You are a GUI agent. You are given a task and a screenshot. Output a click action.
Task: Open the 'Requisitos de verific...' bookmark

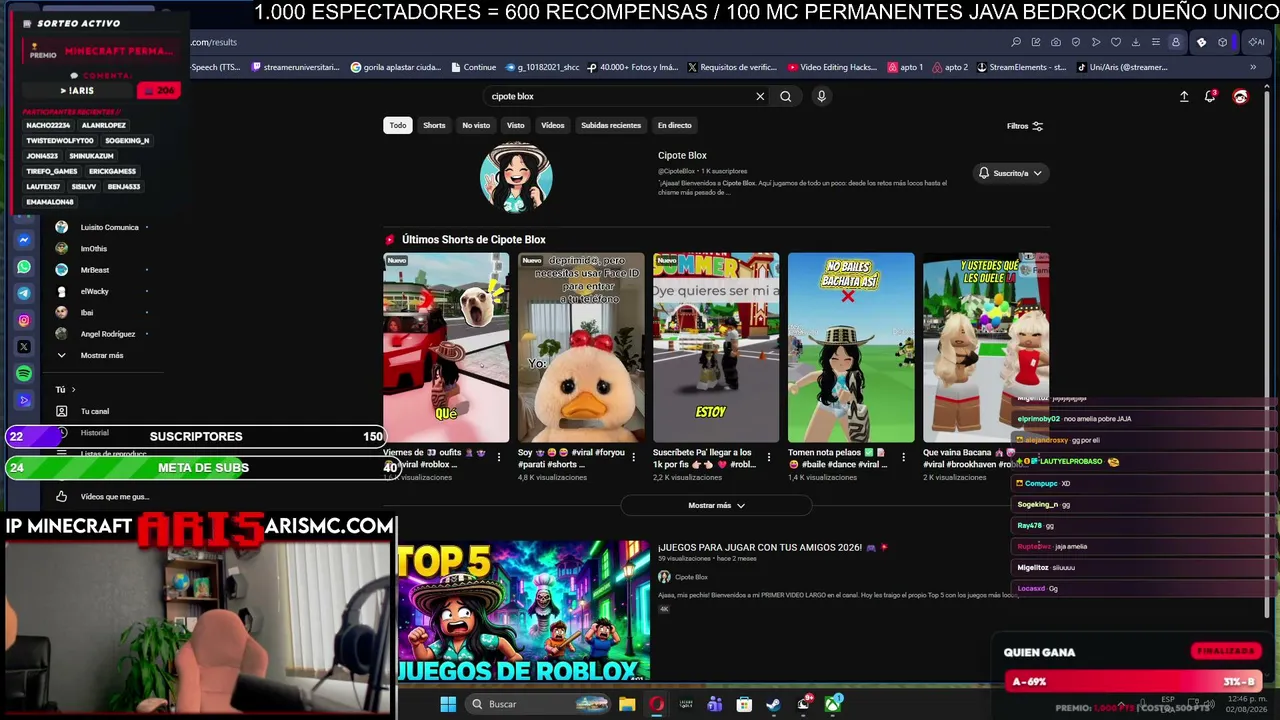click(733, 67)
